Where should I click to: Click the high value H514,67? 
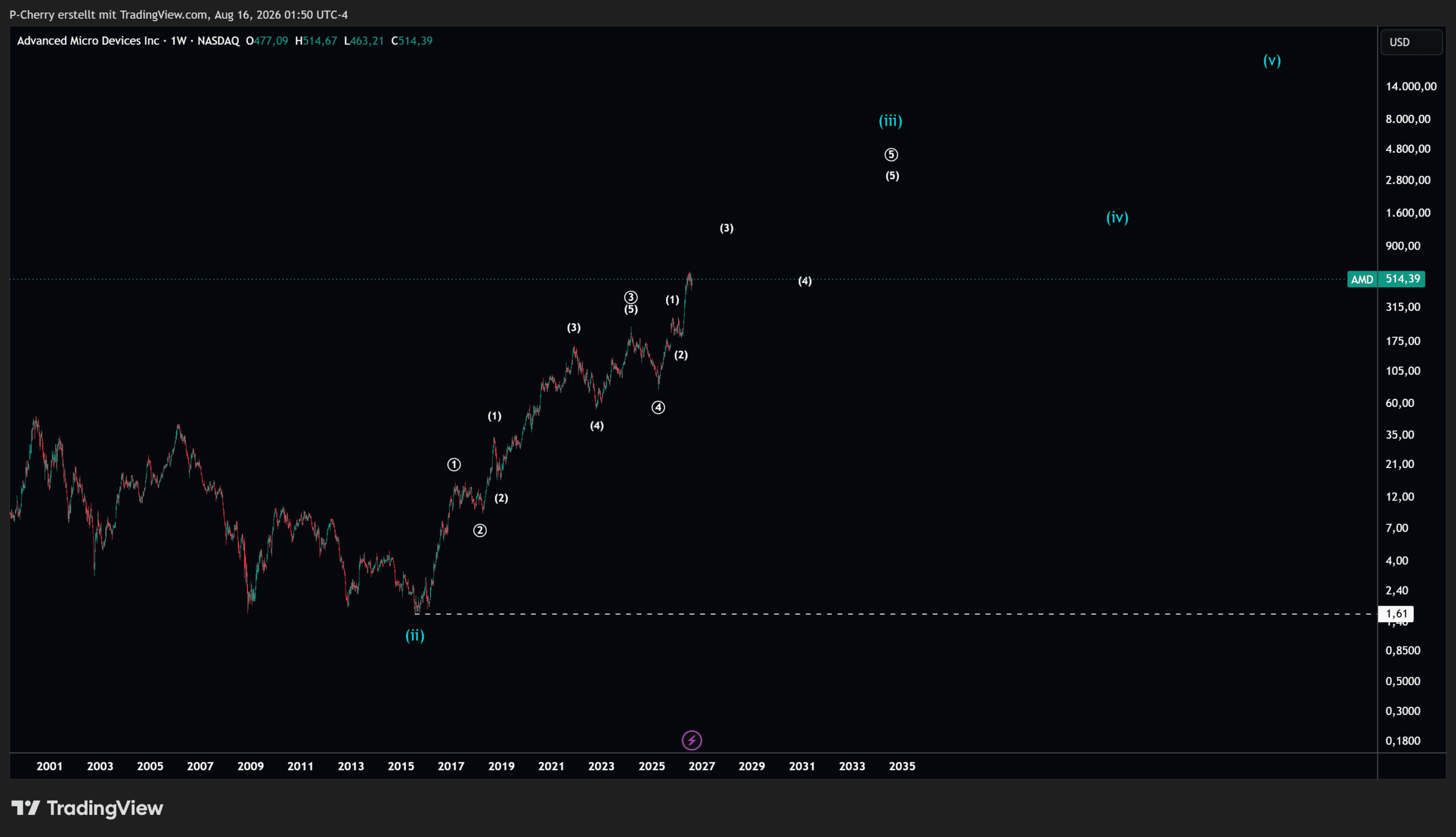point(316,41)
